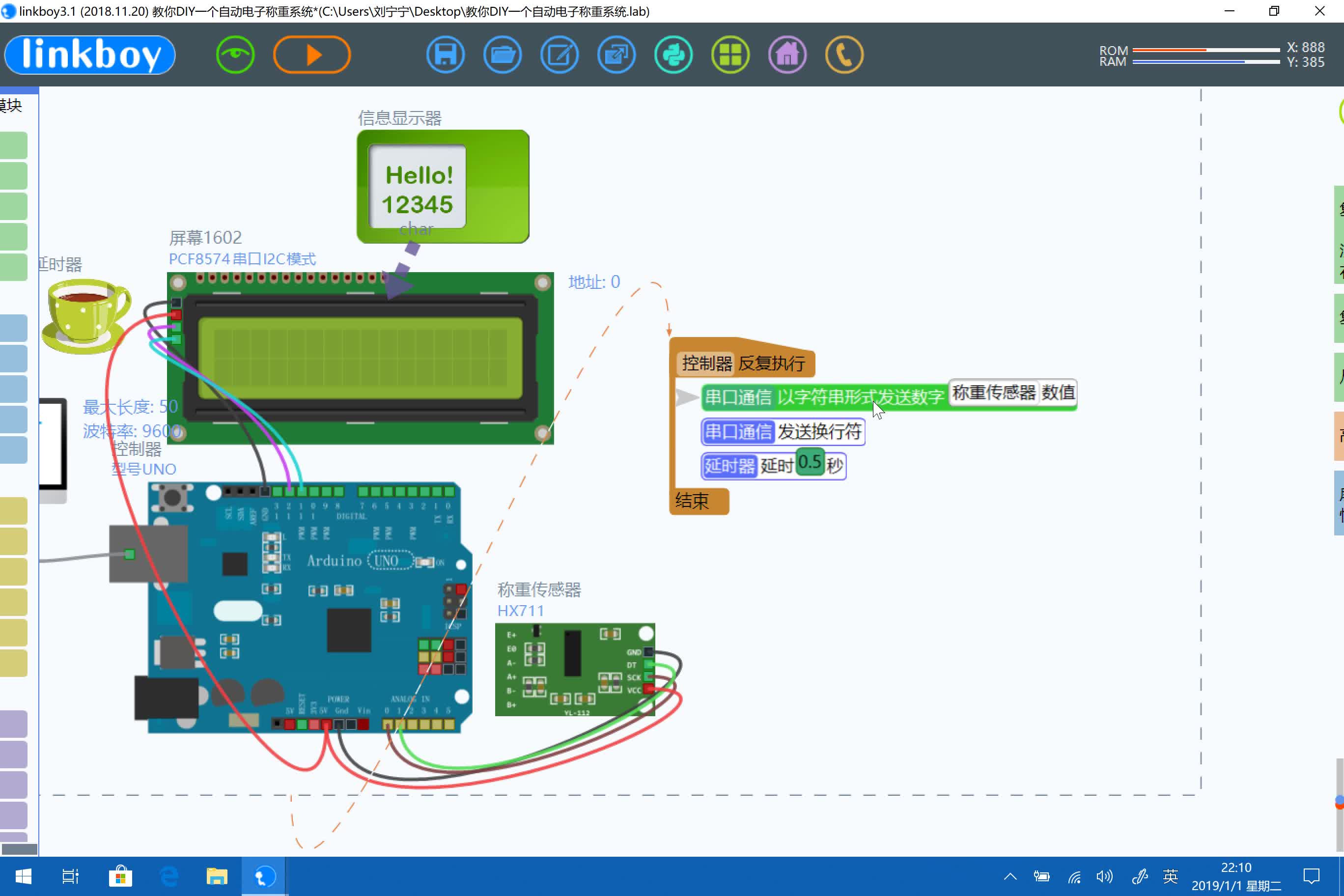Click the top blue module in left palette
1344x896 pixels.
[x=14, y=329]
